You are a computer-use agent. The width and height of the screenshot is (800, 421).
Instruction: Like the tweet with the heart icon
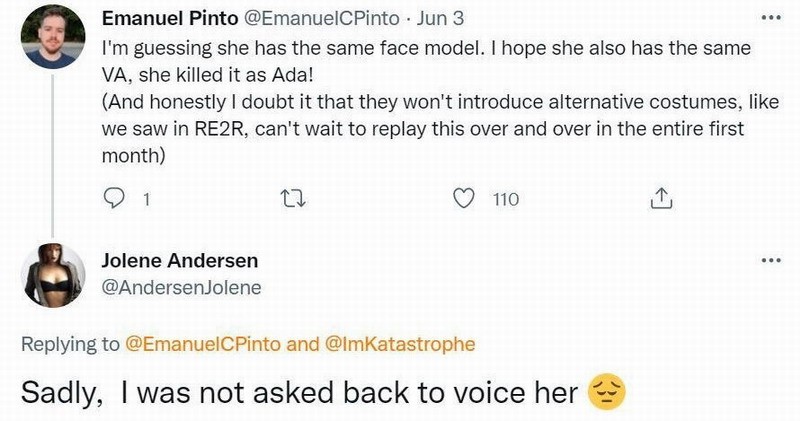pos(463,199)
